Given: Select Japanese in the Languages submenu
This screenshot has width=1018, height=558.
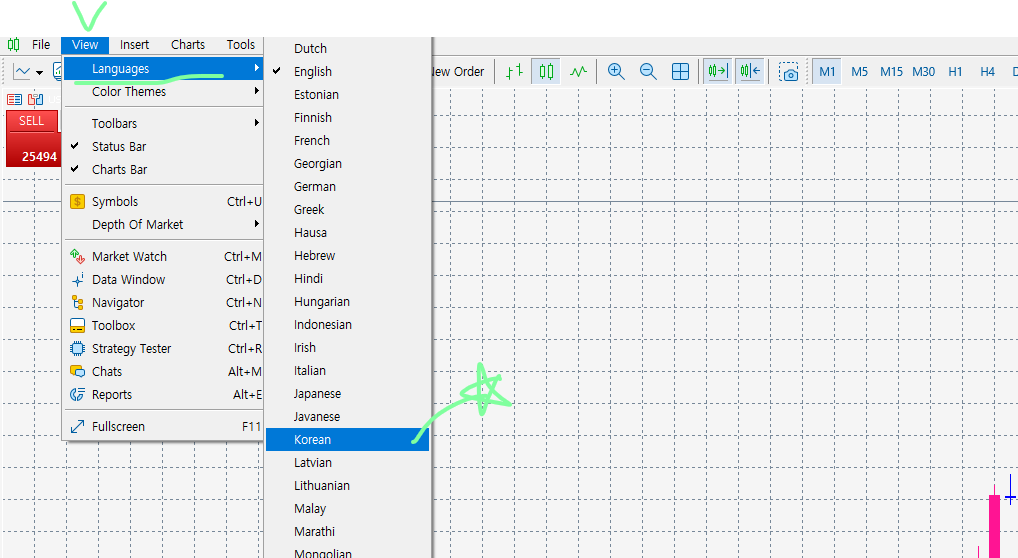Looking at the screenshot, I should [317, 394].
